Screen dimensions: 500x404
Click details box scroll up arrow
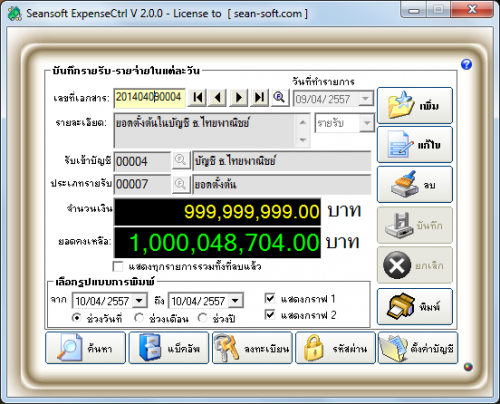tap(303, 122)
